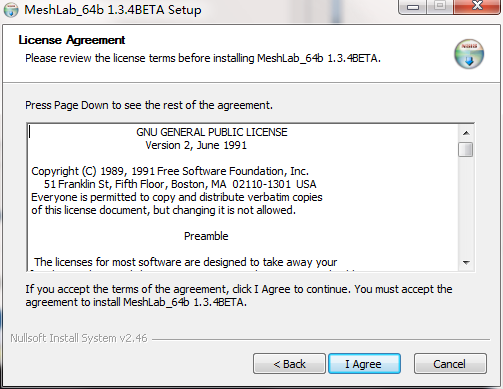Viewport: 503px width, 389px height.
Task: Click the Nullsoft Install System v2.46 label
Action: coord(79,338)
